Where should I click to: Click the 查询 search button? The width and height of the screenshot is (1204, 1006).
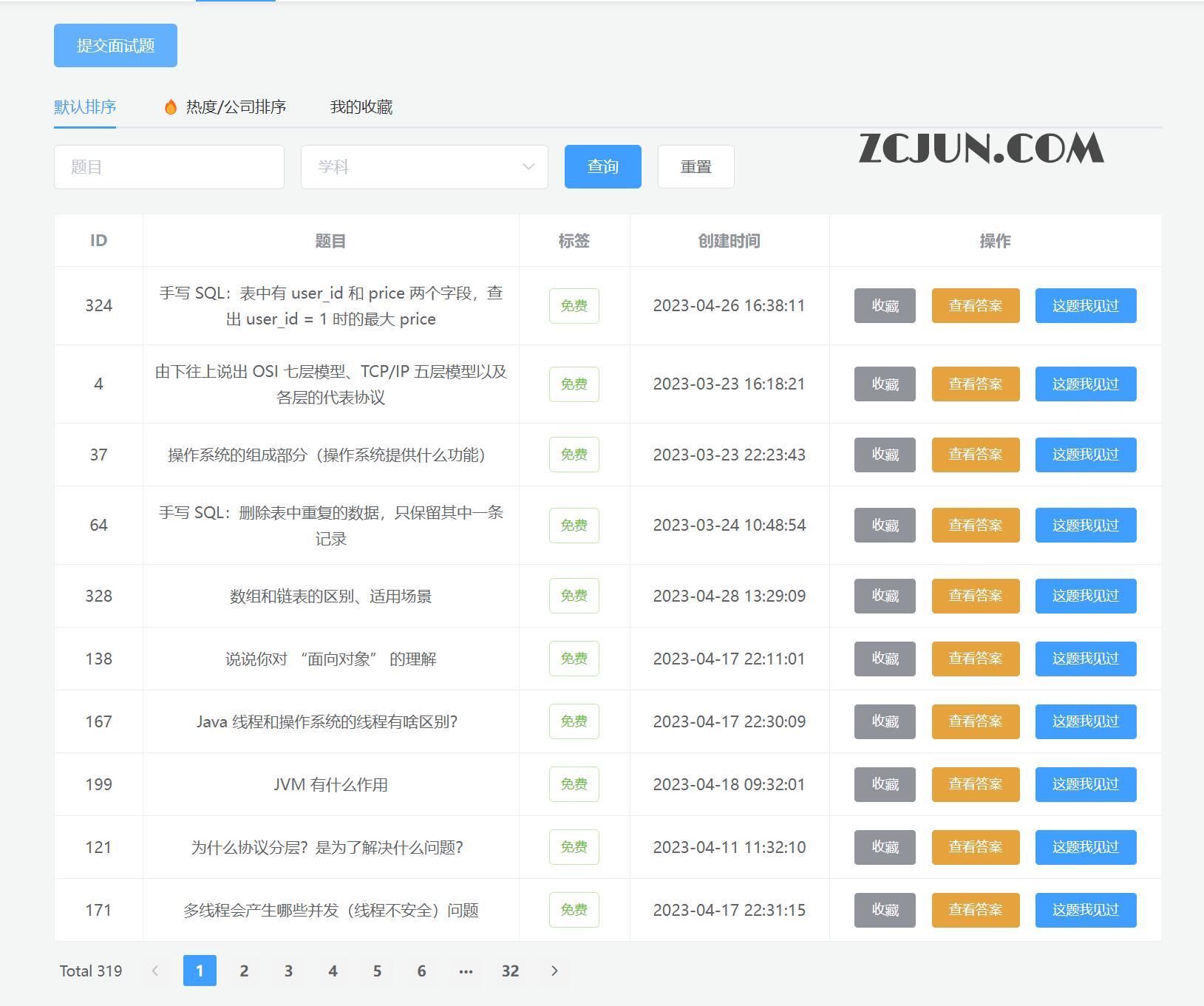click(602, 166)
